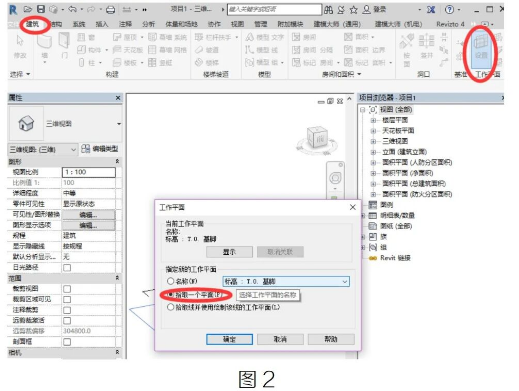This screenshot has height=391, width=519.
Task: Select the 竖井 (Shaft) opening tool
Action: click(426, 47)
